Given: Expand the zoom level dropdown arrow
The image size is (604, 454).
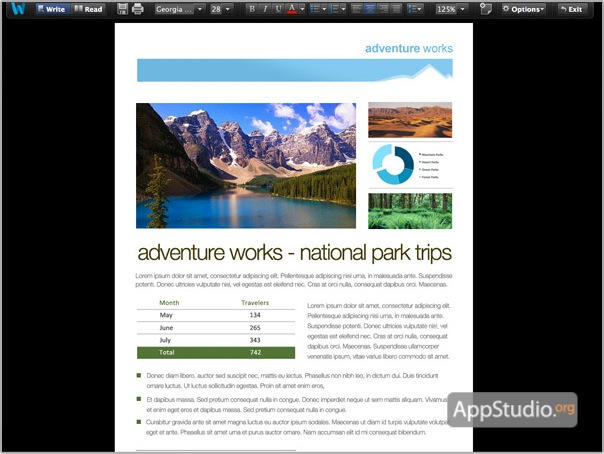Looking at the screenshot, I should tap(463, 9).
